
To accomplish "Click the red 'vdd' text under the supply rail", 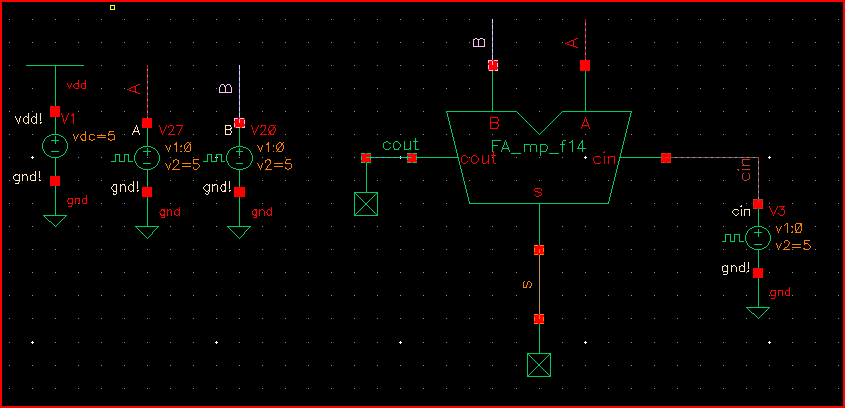I will [76, 85].
